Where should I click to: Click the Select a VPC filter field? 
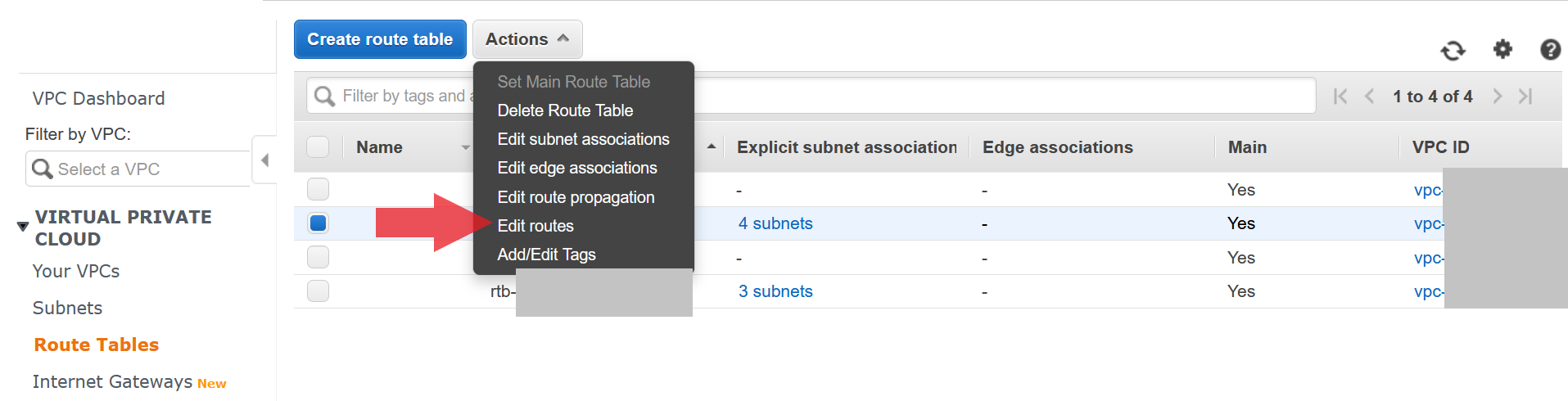click(138, 169)
